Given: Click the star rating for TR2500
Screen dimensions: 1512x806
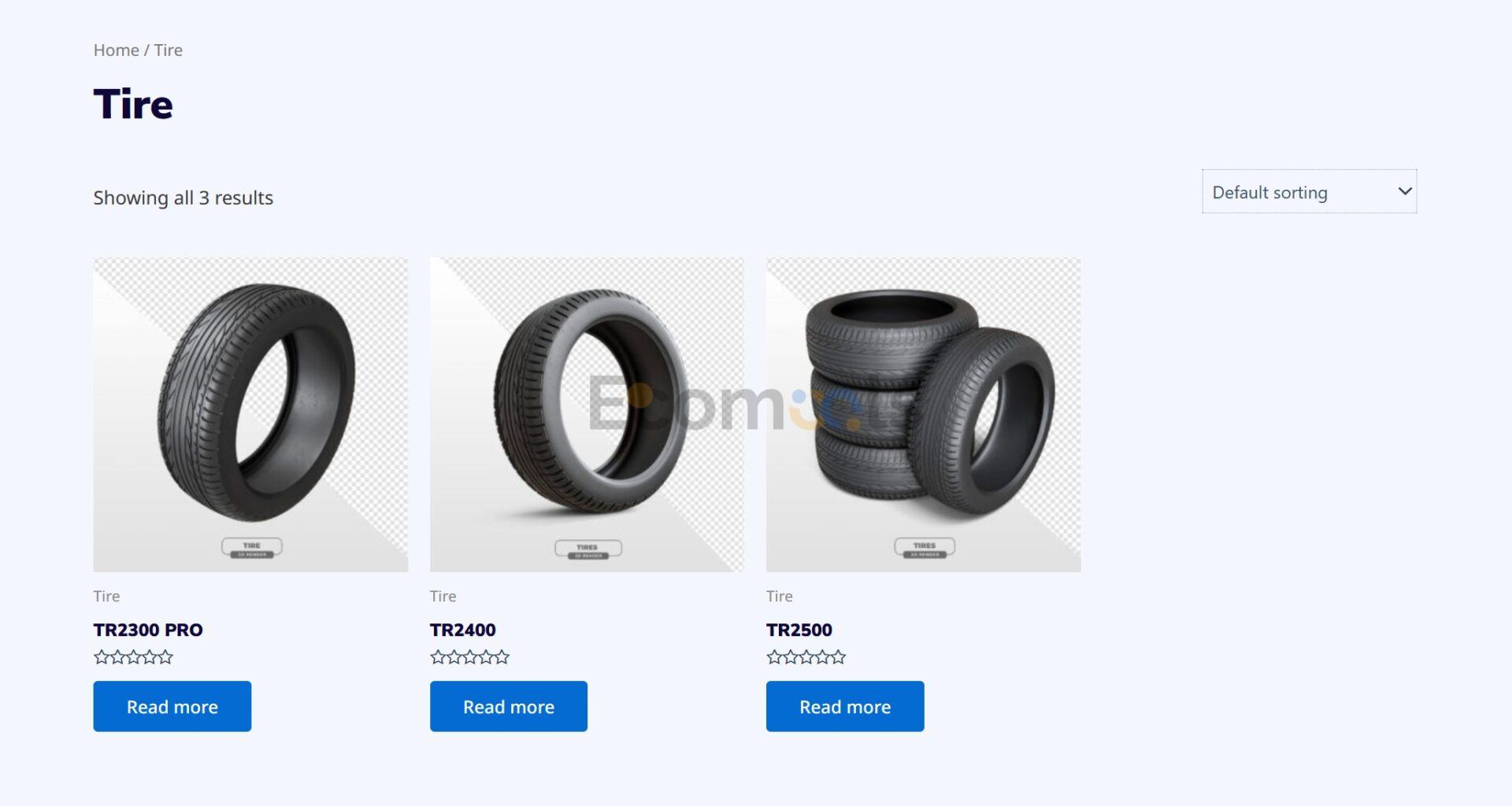Looking at the screenshot, I should [806, 657].
